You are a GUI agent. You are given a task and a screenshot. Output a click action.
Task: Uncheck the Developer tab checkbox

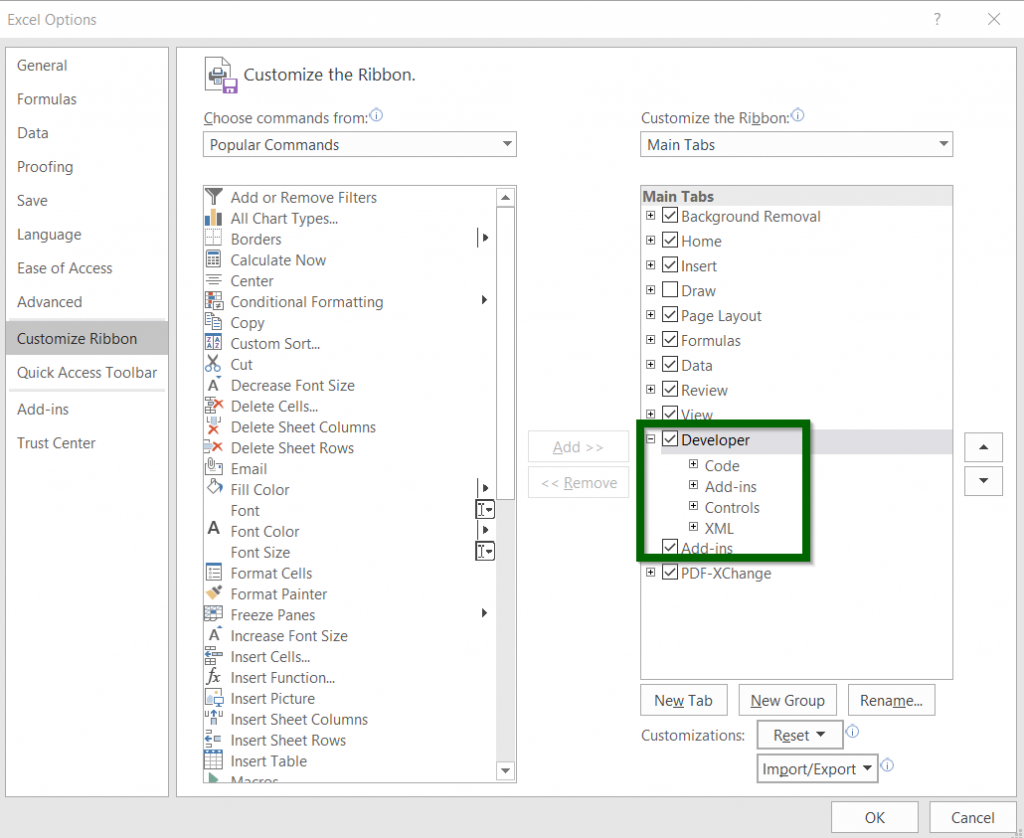(x=670, y=440)
